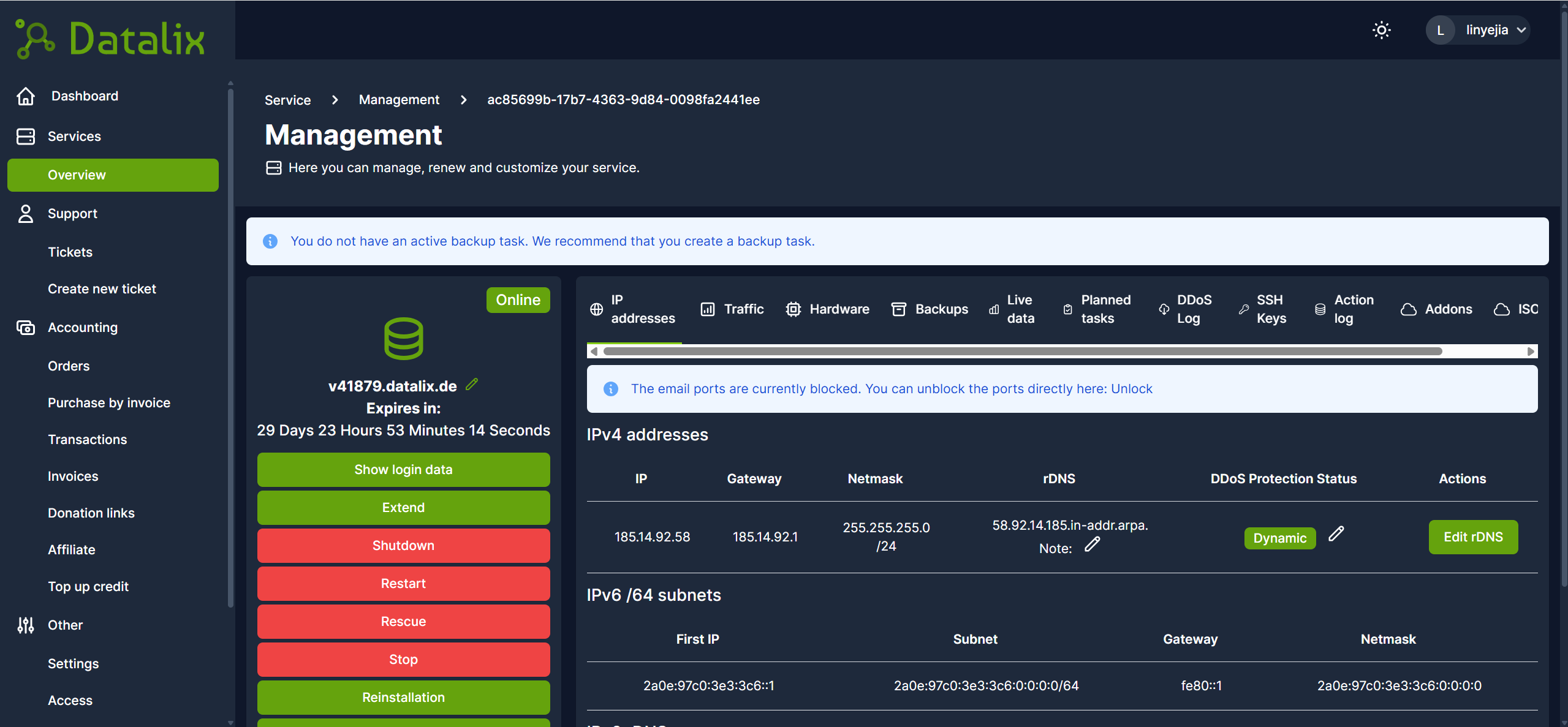Image resolution: width=1568 pixels, height=727 pixels.
Task: Open Affiliate in the sidebar
Action: pos(72,550)
